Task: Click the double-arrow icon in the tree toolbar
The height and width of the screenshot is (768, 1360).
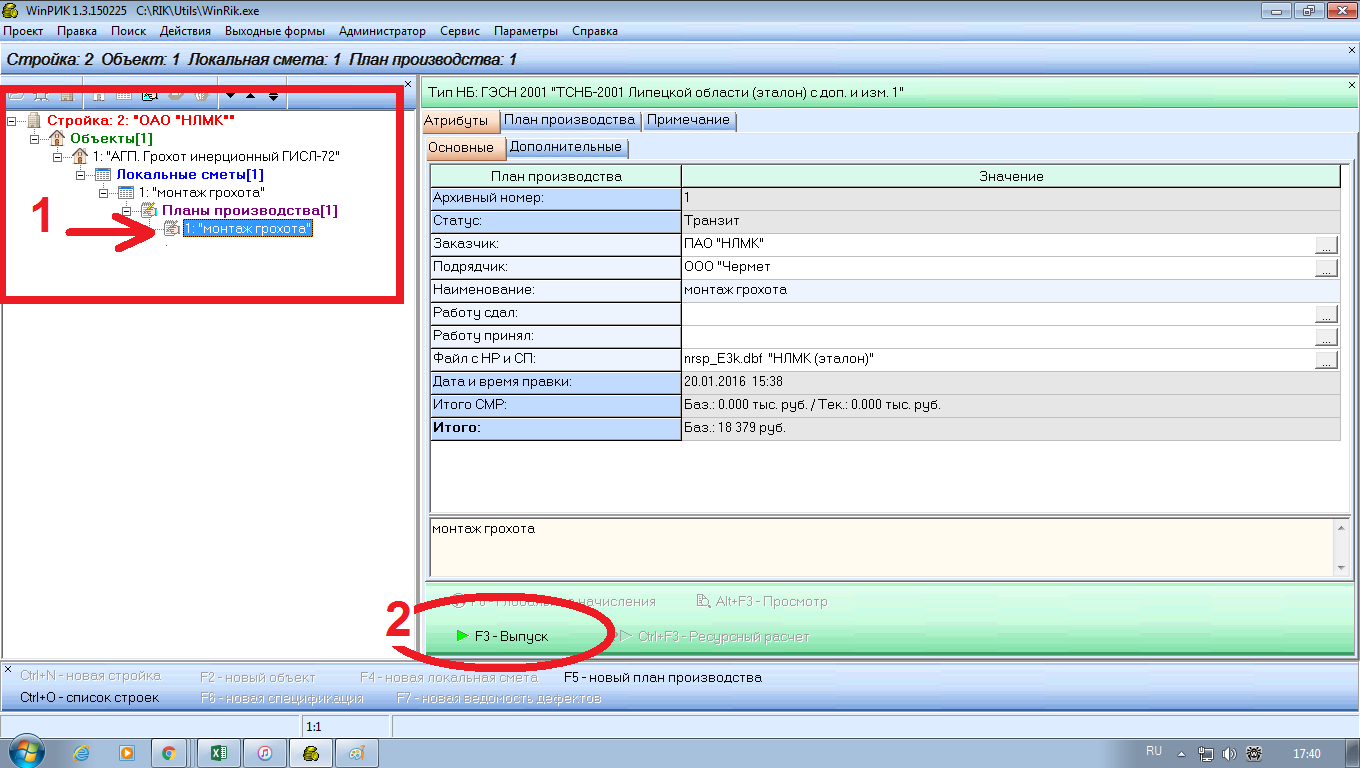Action: pyautogui.click(x=273, y=96)
